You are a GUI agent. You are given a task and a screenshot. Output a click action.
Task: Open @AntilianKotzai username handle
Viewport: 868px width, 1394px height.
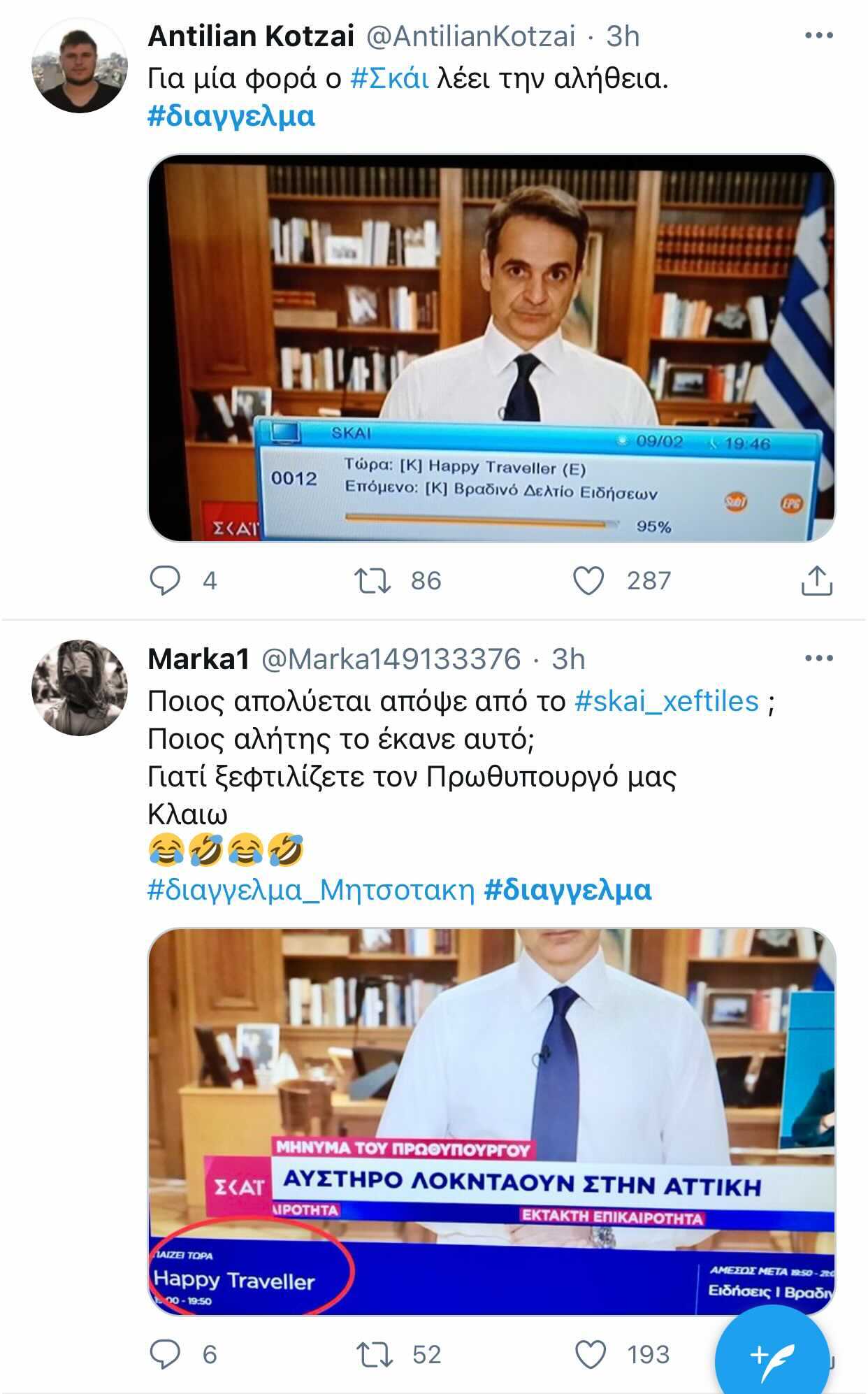(471, 36)
